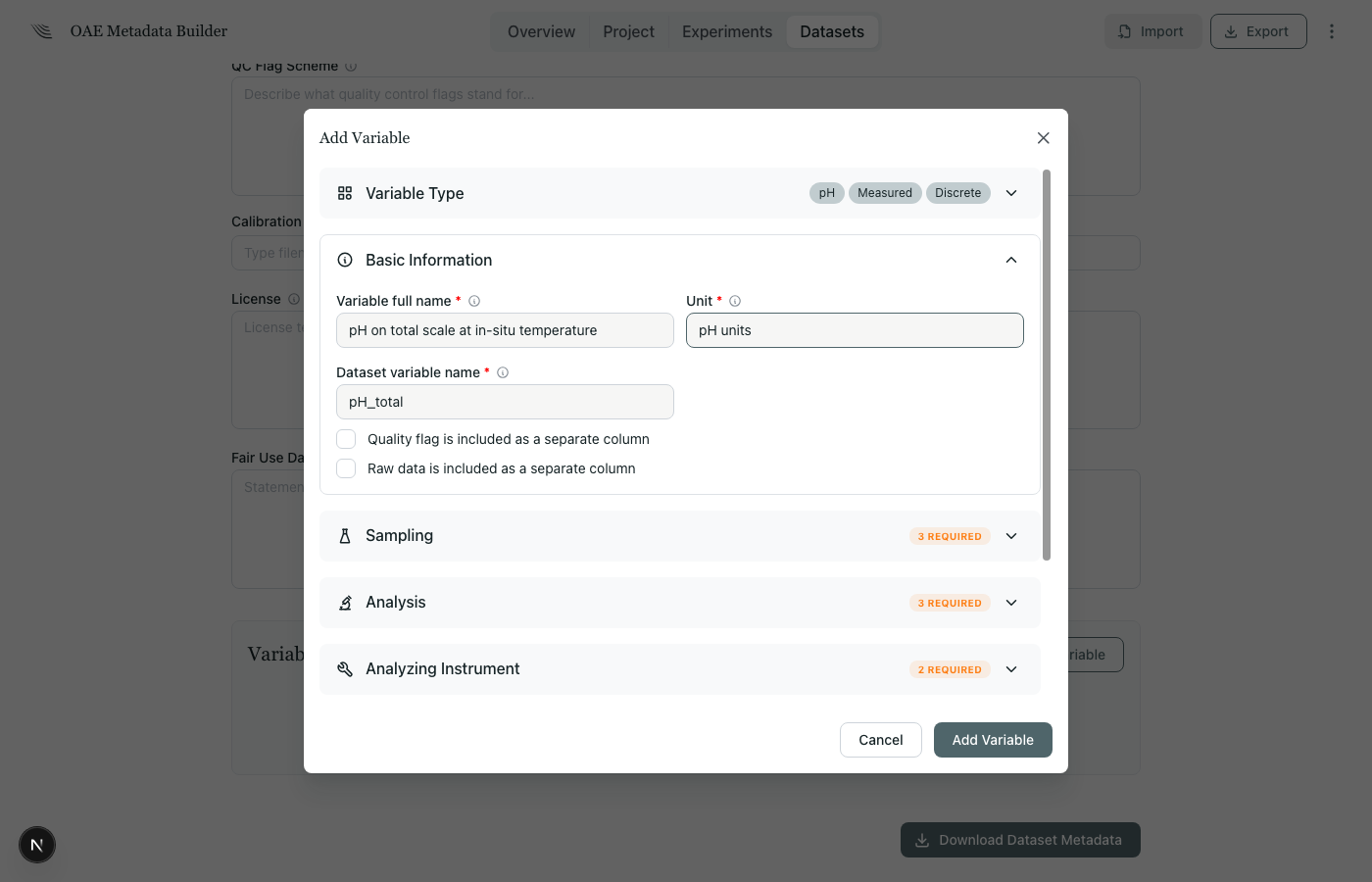Confirm with the Add Variable button
1372x882 pixels.
coord(993,740)
